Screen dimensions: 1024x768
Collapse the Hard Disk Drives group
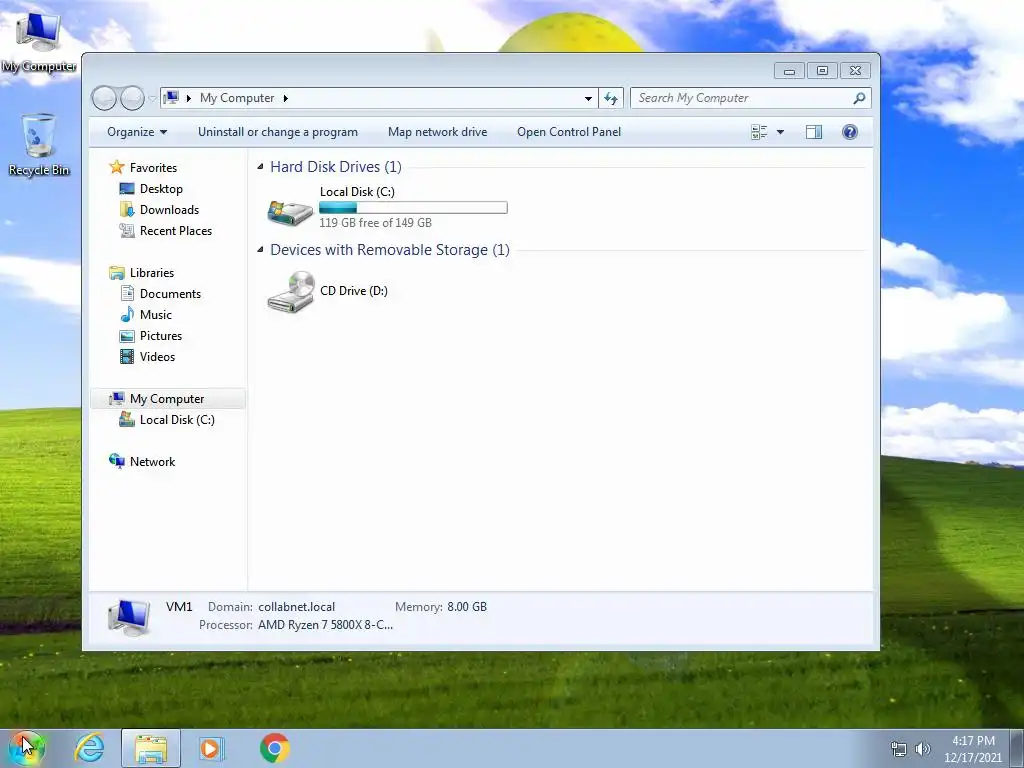pos(261,167)
